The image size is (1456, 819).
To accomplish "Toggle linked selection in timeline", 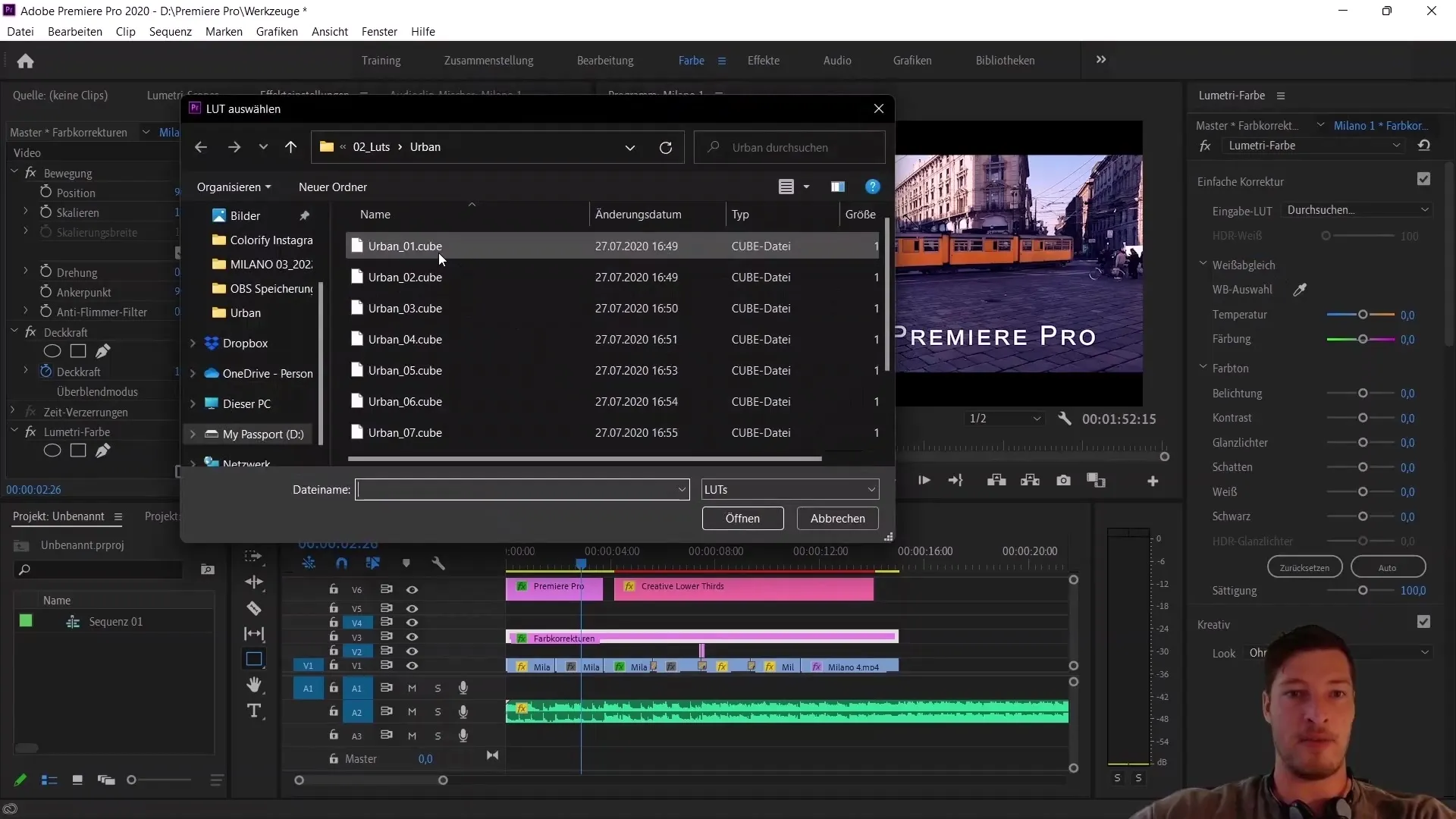I will [372, 563].
